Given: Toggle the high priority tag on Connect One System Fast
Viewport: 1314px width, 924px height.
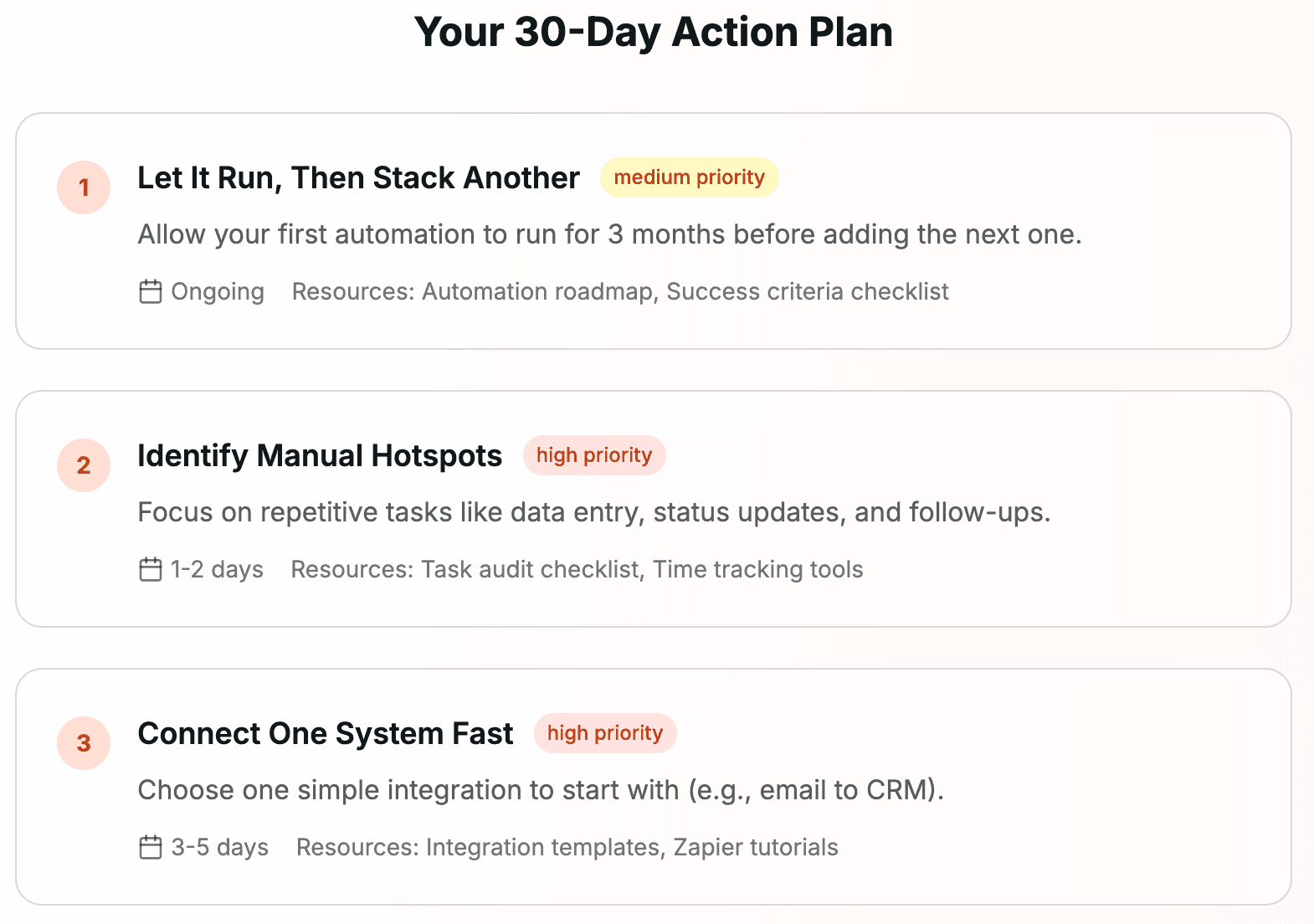Looking at the screenshot, I should pyautogui.click(x=605, y=733).
